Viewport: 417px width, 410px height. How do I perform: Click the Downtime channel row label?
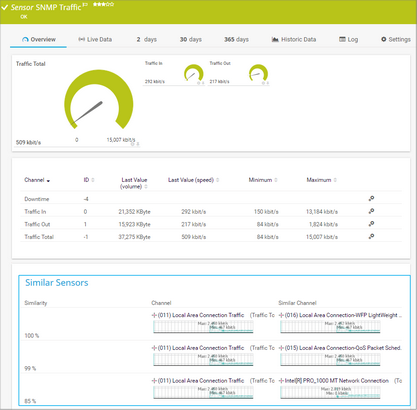(37, 199)
